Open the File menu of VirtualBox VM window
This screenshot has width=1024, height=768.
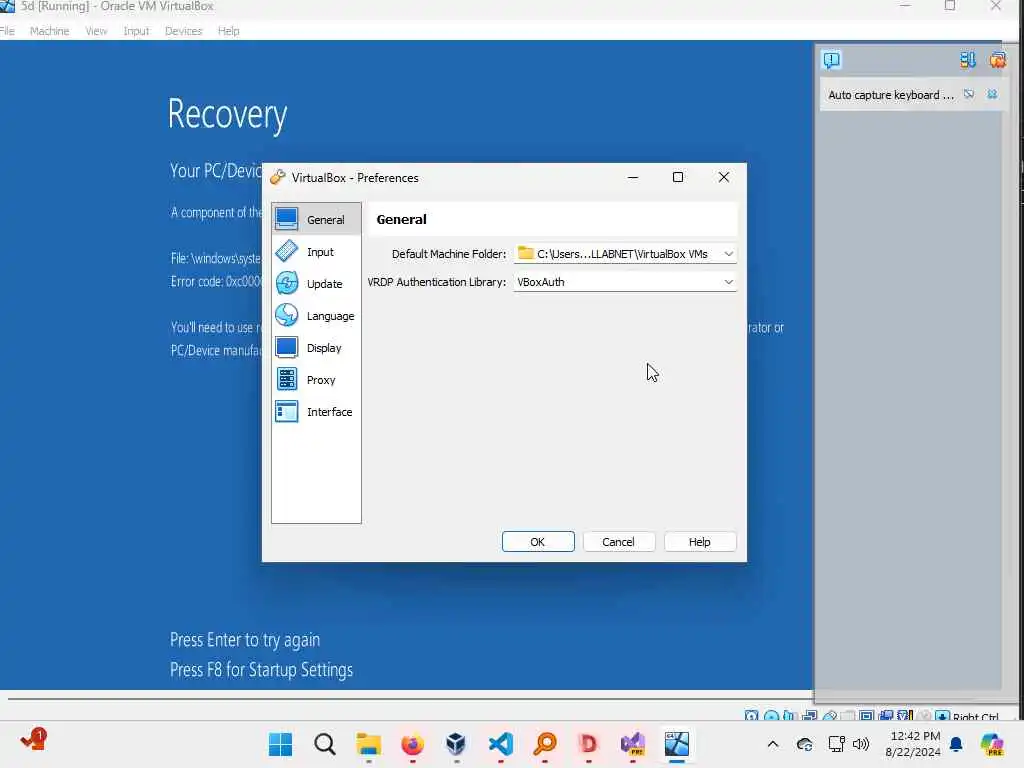pos(7,31)
